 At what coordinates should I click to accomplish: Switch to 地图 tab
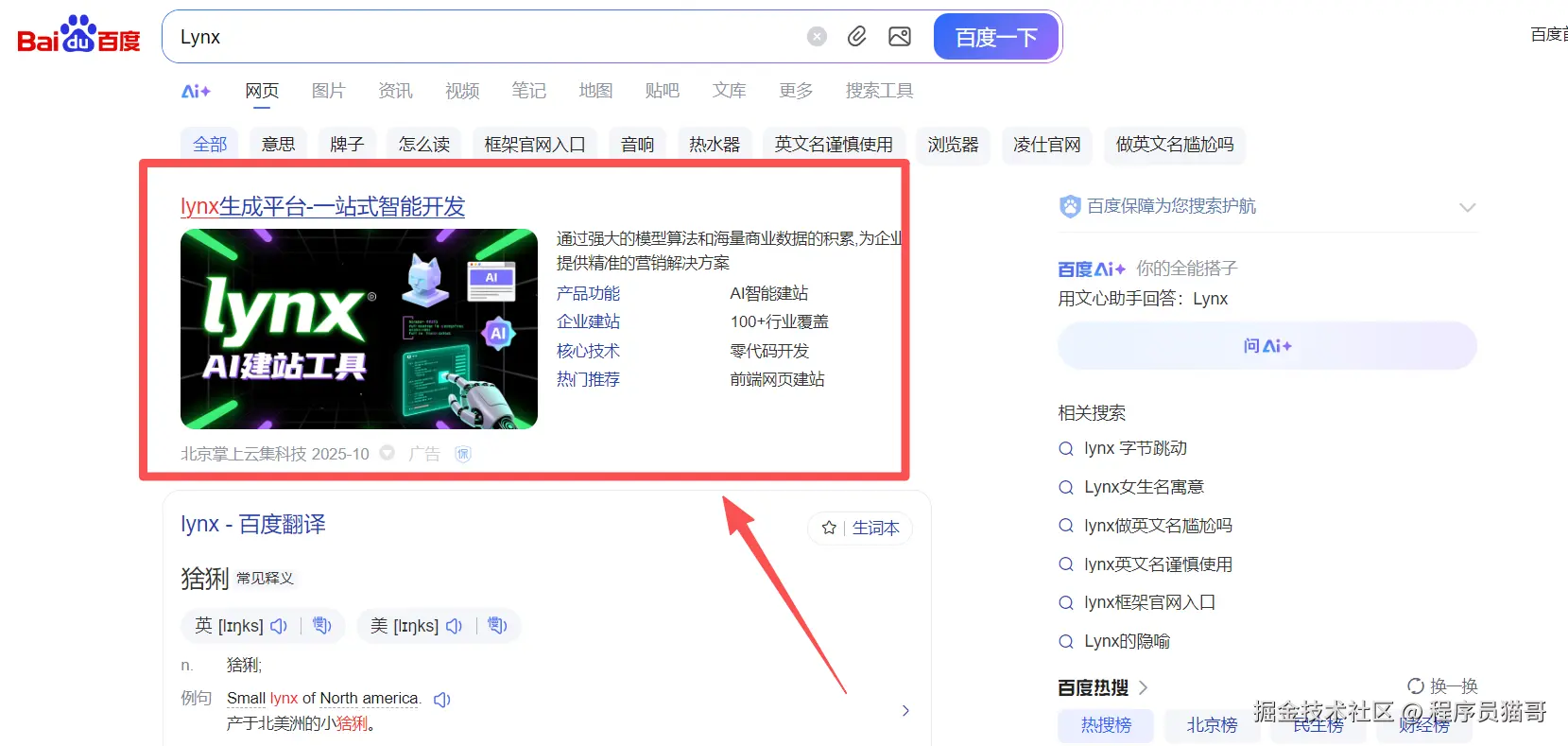click(595, 91)
